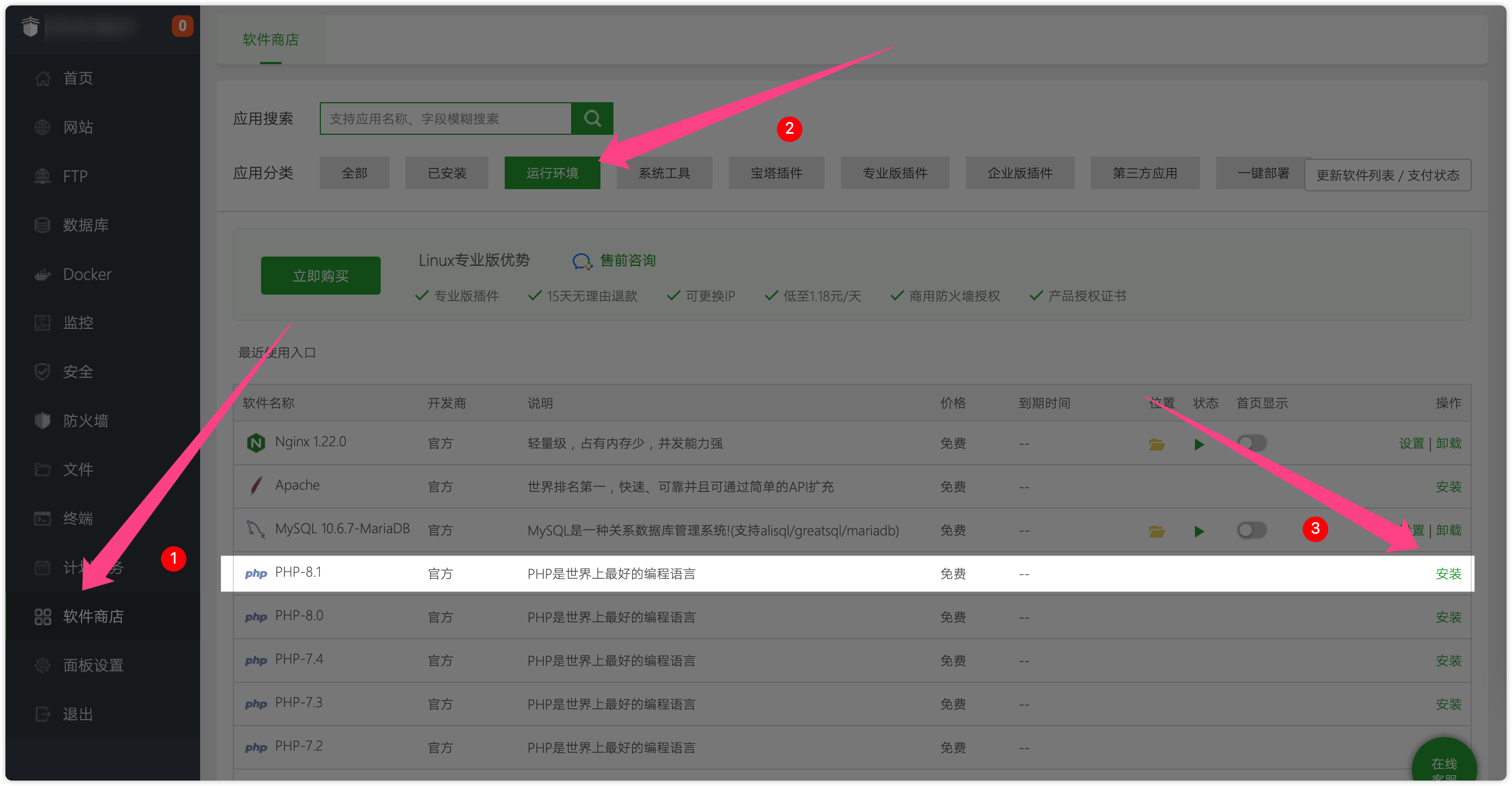Click 安装 for PHP-7.4
This screenshot has height=786, width=1512.
pyautogui.click(x=1448, y=660)
